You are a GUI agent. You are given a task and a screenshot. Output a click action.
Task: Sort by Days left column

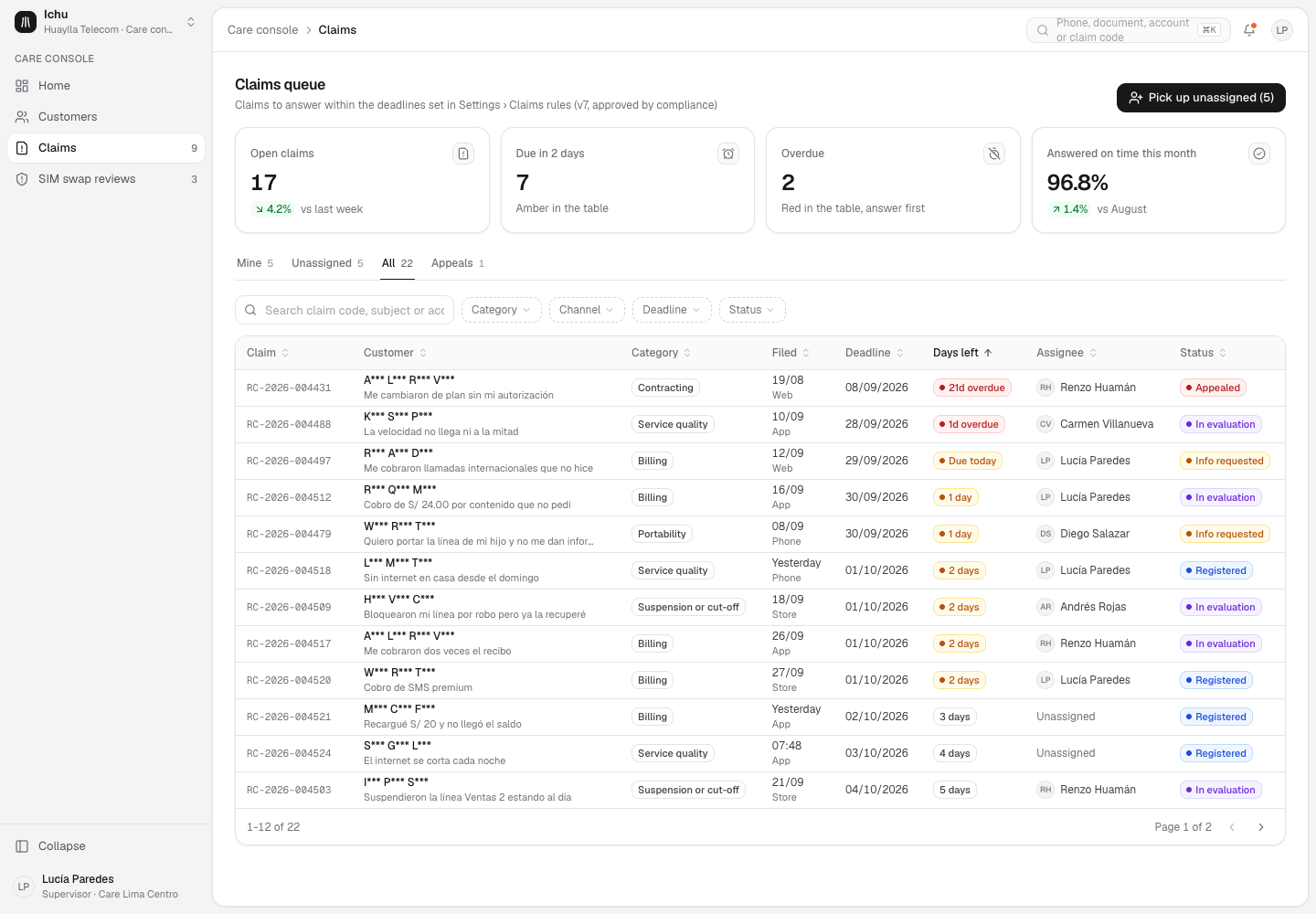click(x=962, y=353)
